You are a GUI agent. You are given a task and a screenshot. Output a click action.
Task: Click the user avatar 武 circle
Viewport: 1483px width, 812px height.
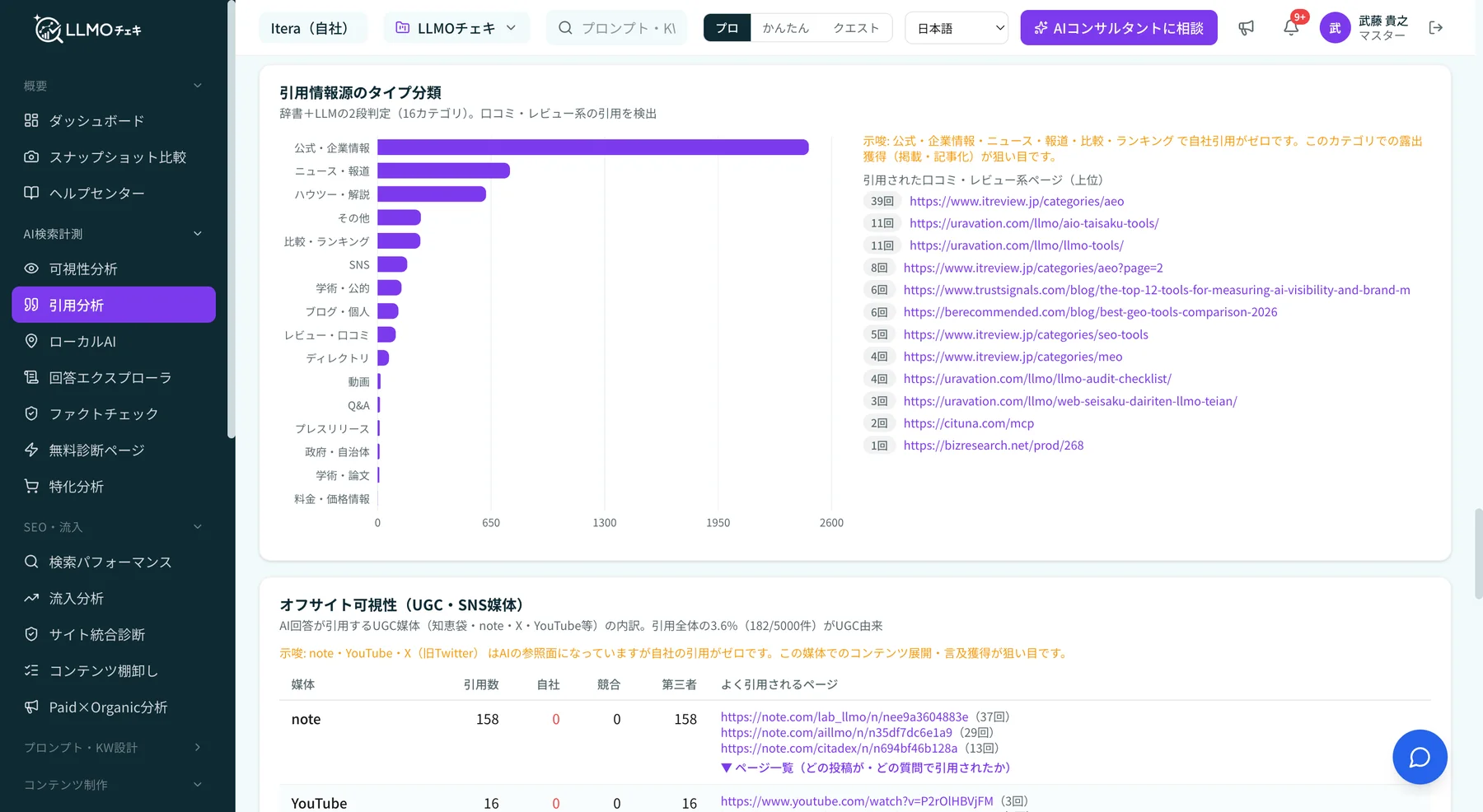[x=1335, y=28]
